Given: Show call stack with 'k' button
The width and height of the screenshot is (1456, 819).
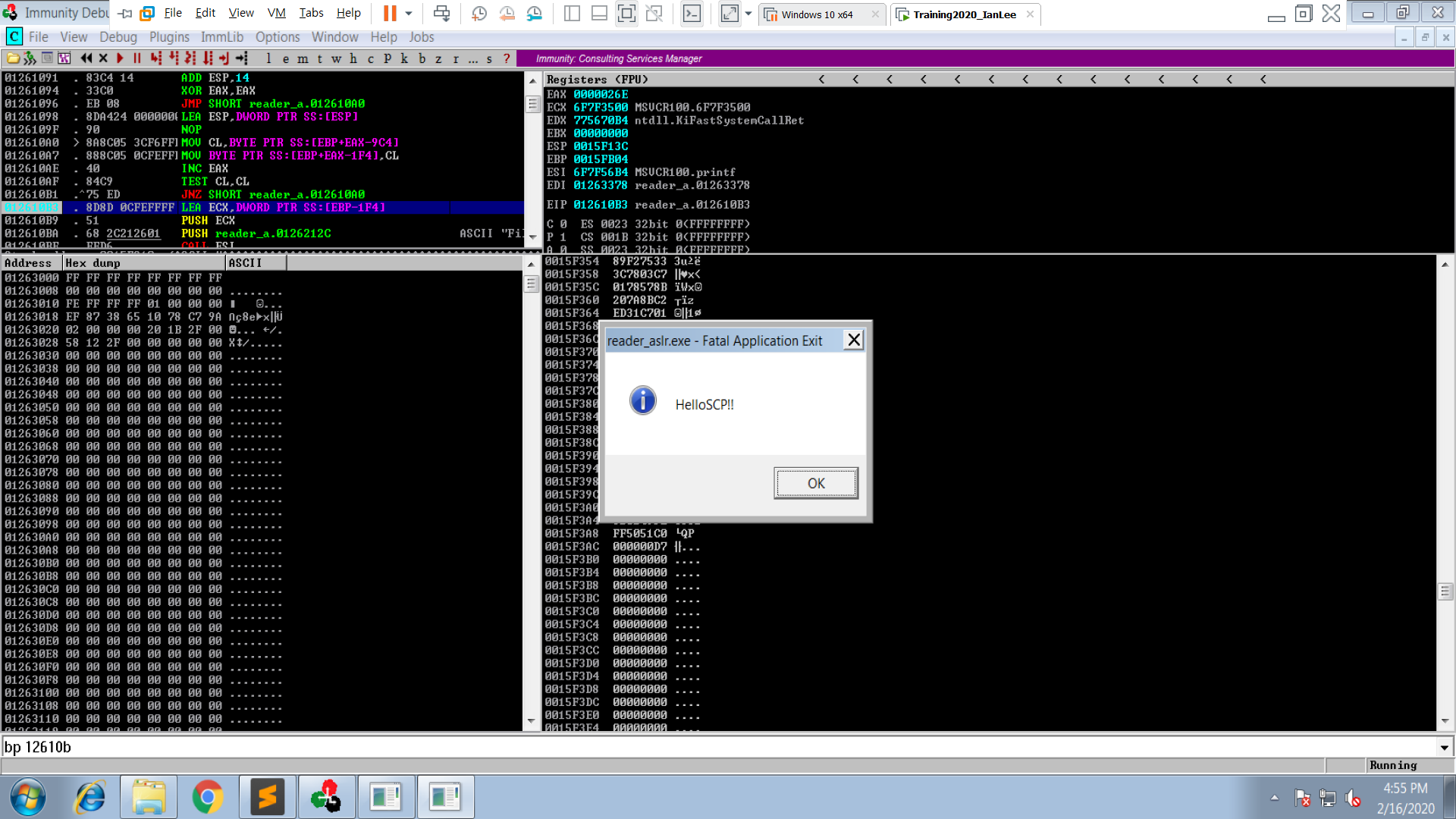Looking at the screenshot, I should (404, 58).
